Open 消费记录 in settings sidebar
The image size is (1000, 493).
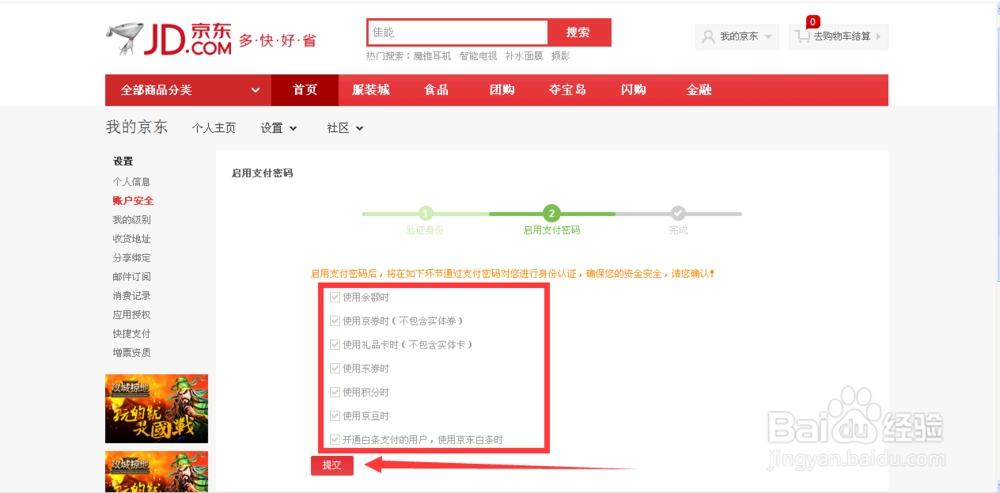pos(132,296)
